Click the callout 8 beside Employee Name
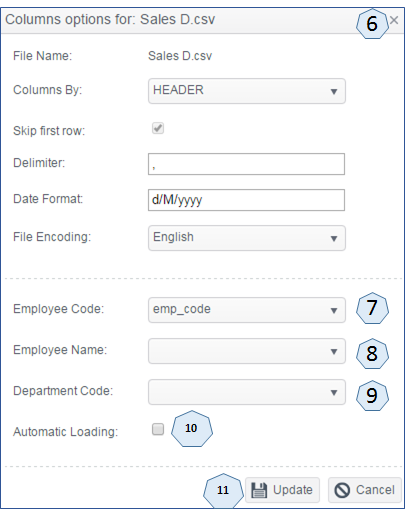405x509 pixels. click(372, 354)
